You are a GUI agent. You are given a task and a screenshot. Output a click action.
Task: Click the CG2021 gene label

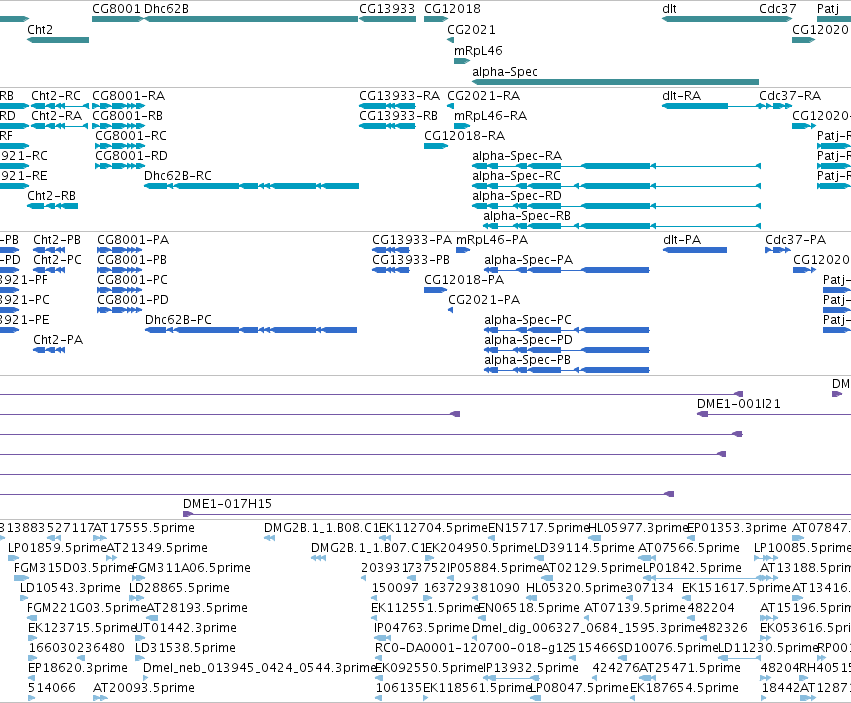tap(471, 30)
